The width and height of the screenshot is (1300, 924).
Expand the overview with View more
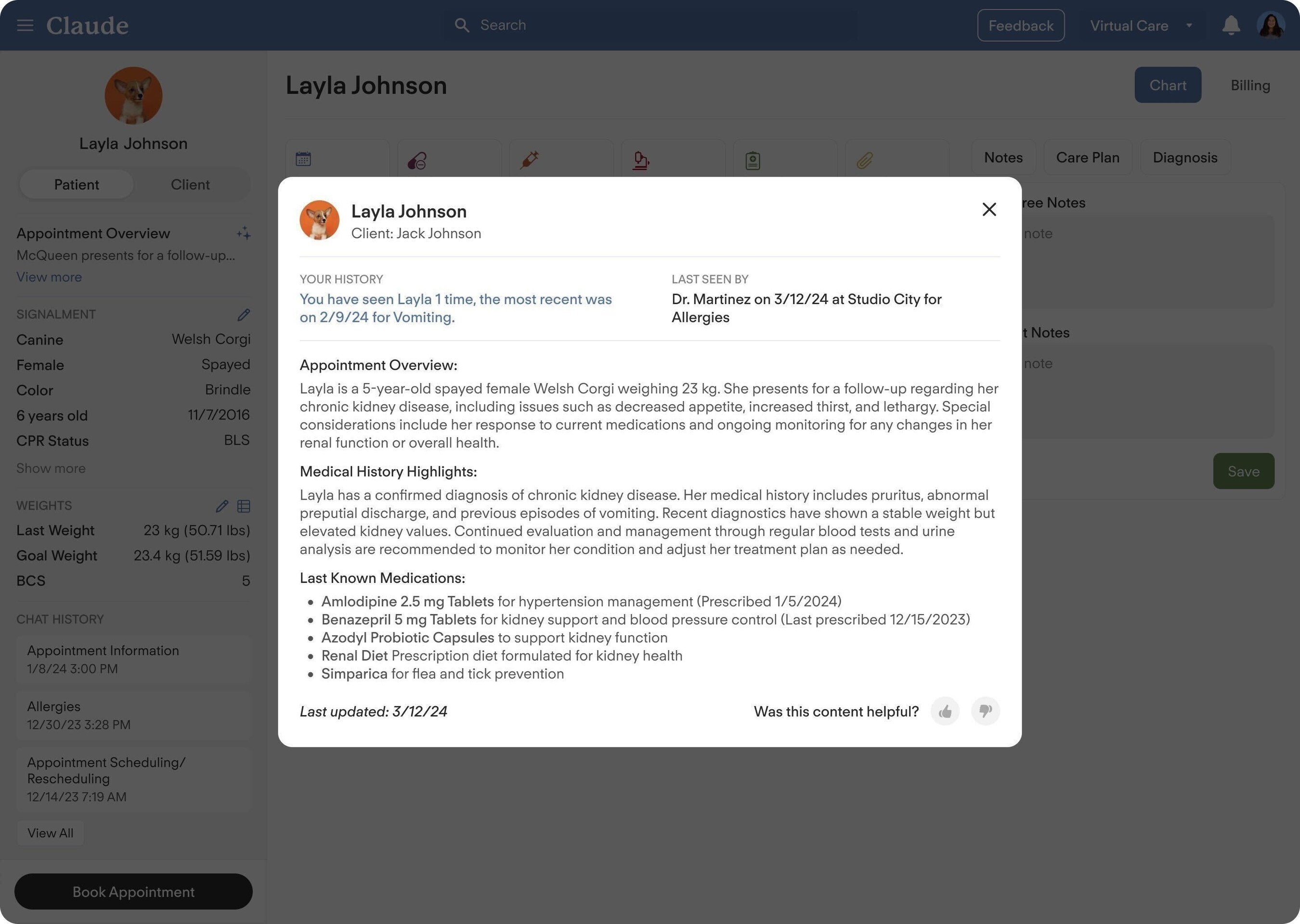pos(49,277)
